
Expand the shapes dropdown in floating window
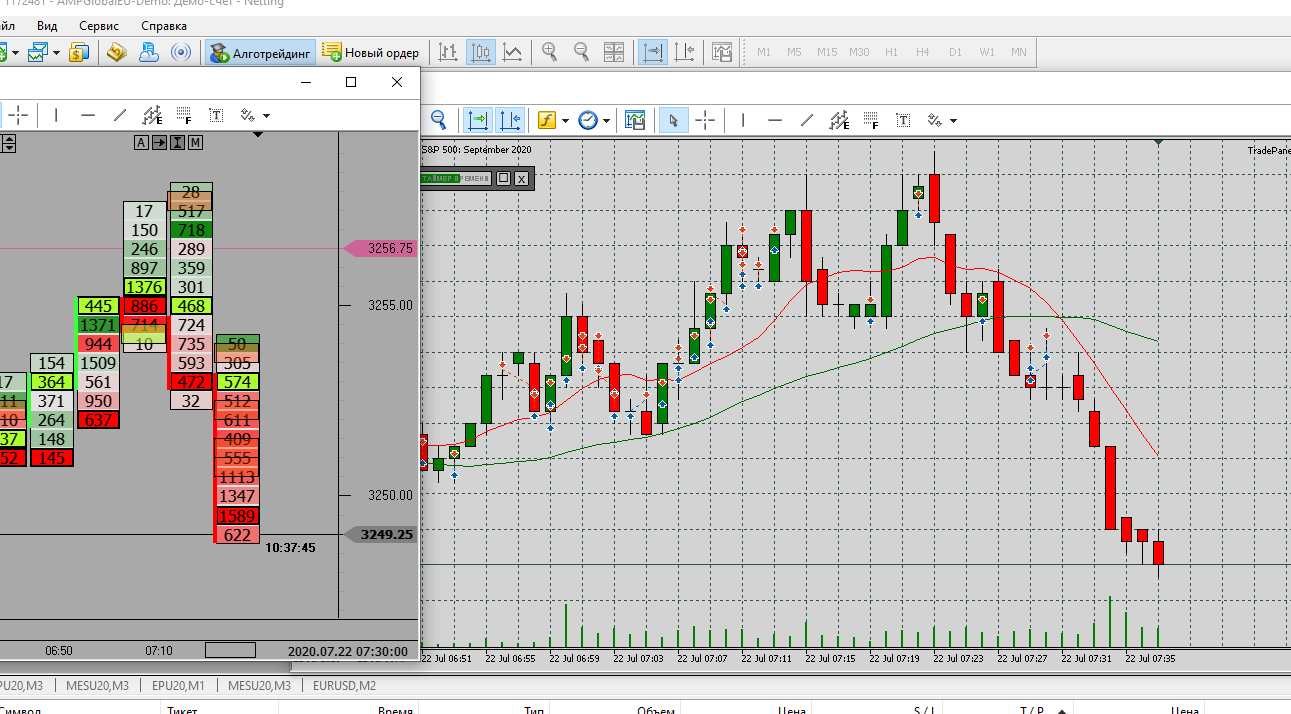point(268,116)
